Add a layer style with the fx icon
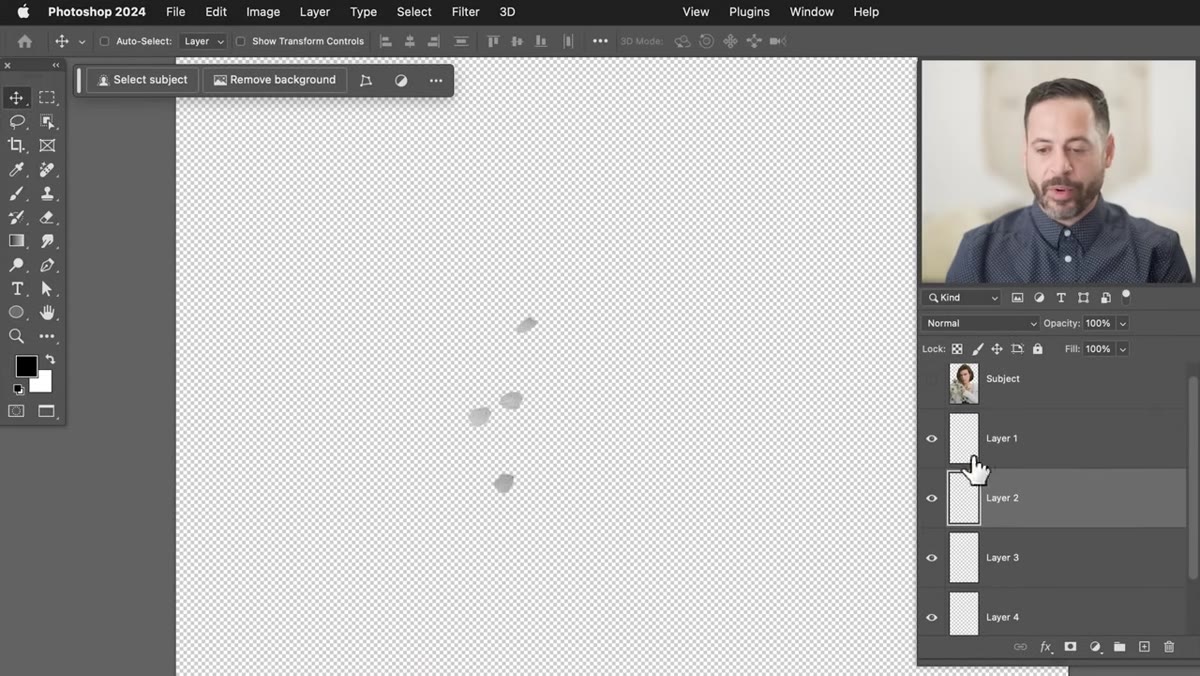 tap(1046, 647)
